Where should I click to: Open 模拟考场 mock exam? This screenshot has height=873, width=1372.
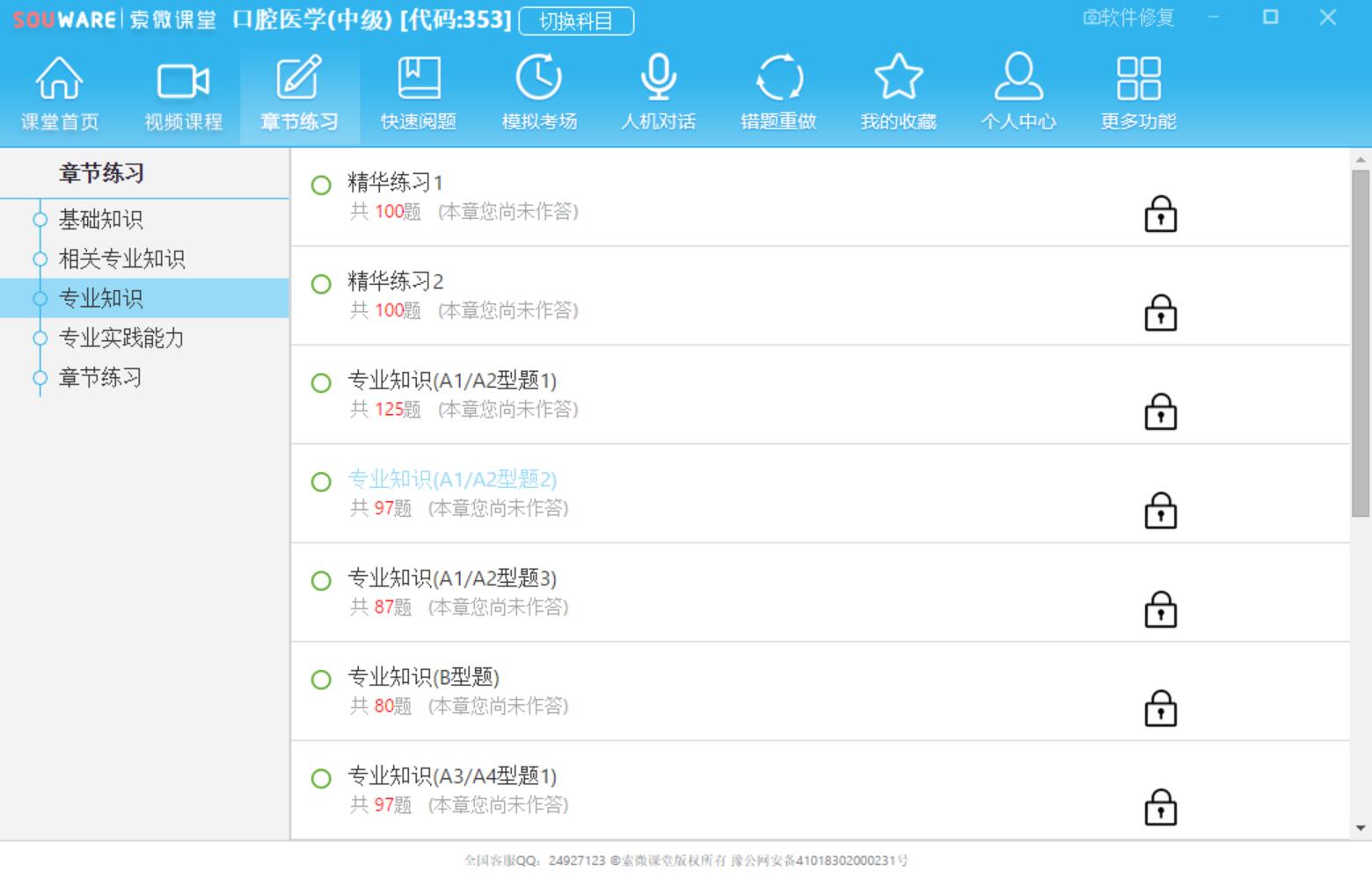[x=538, y=92]
